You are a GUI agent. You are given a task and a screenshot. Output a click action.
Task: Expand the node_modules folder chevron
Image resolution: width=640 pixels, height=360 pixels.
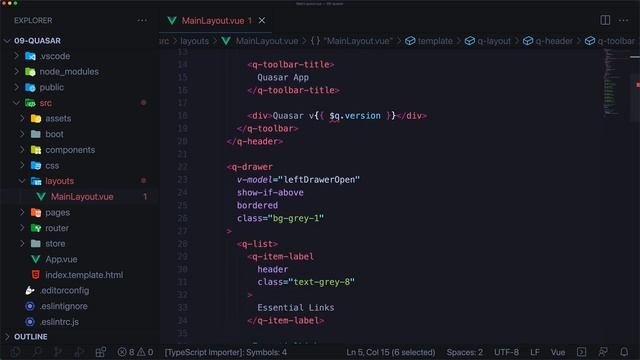(16, 71)
